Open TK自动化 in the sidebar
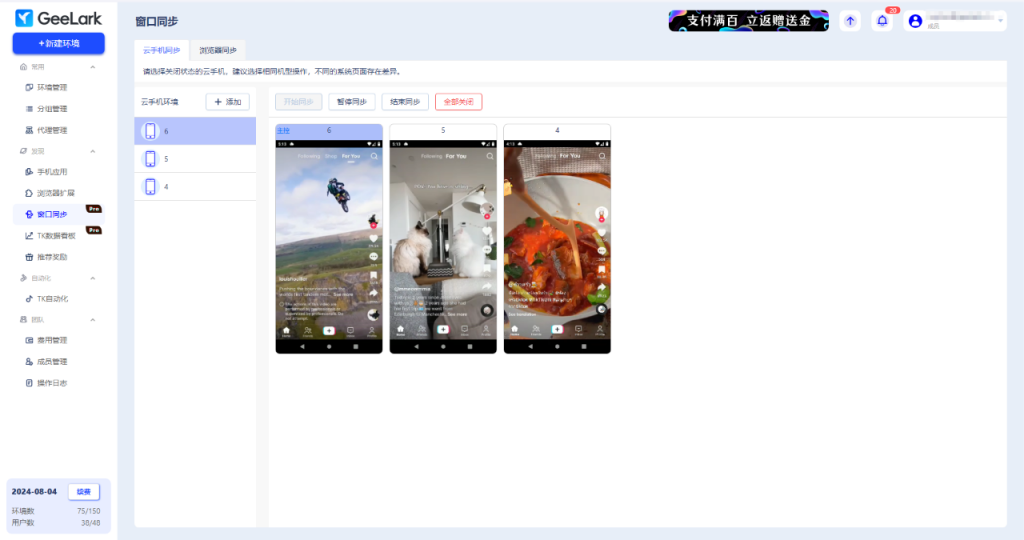 click(x=52, y=299)
